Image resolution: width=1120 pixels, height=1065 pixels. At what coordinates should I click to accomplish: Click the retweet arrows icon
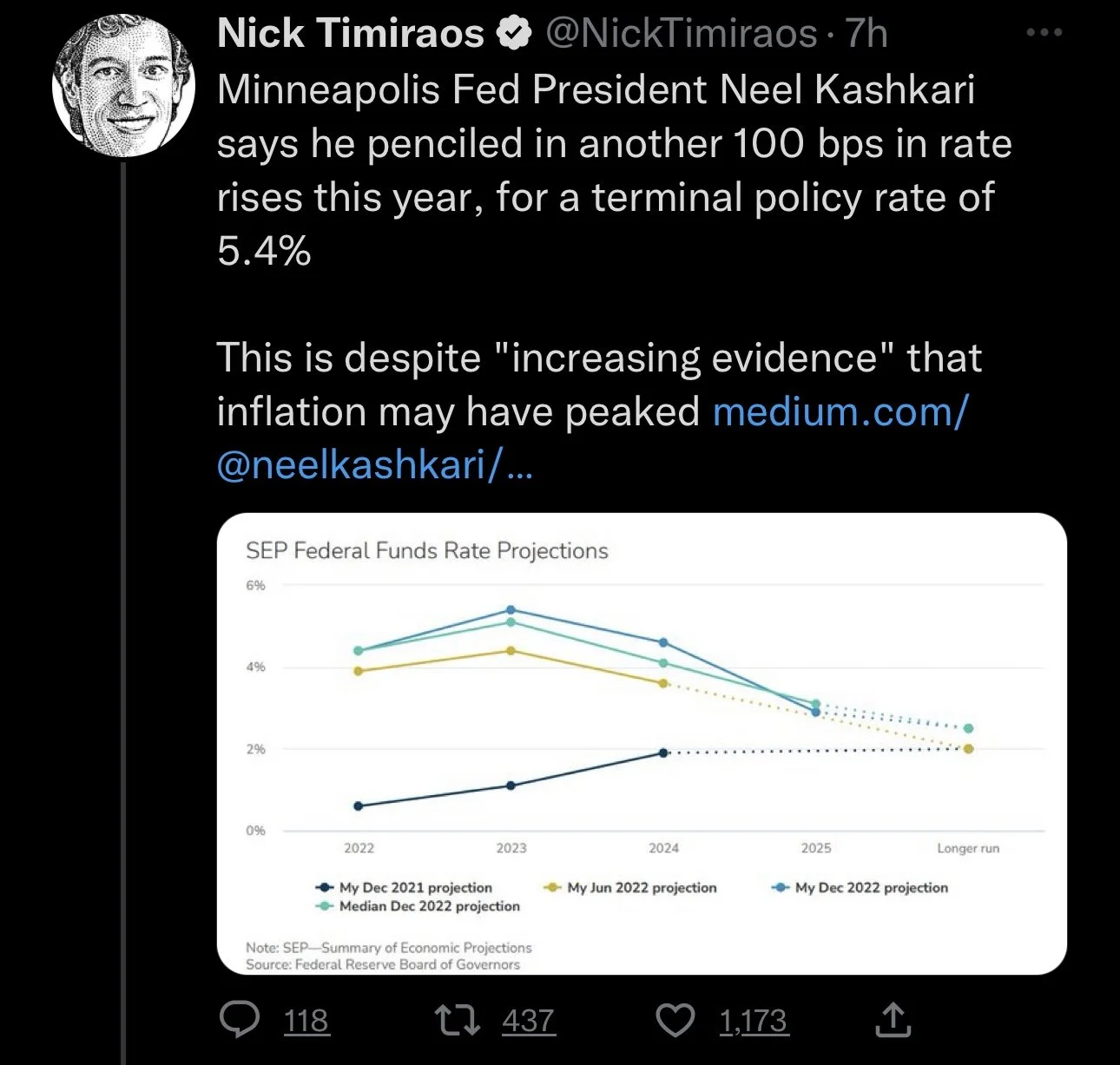[458, 1021]
